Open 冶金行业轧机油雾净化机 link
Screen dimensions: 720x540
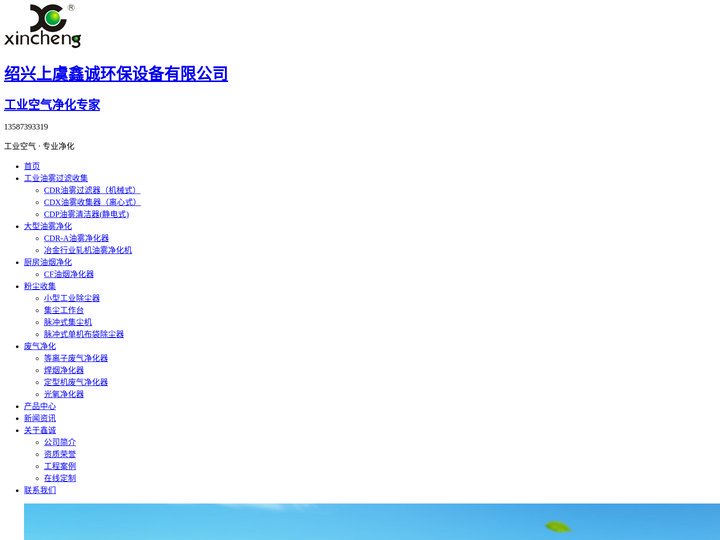click(x=88, y=250)
